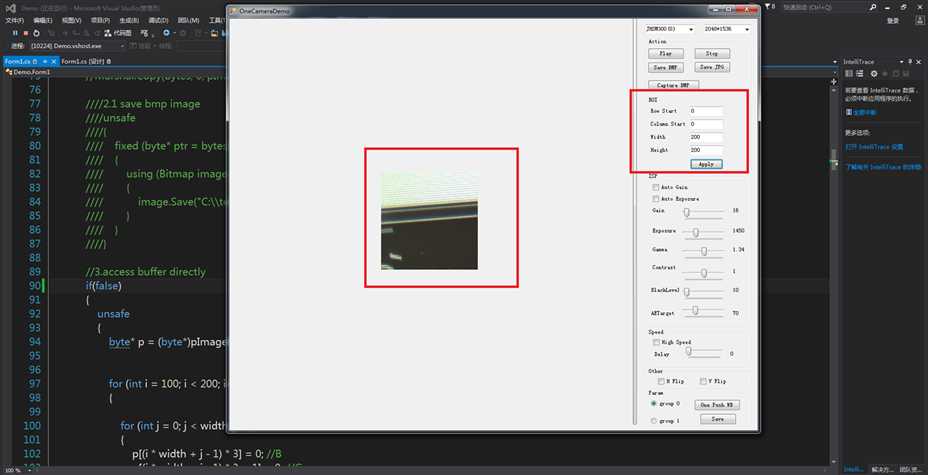Select the group 0 radio button

(x=654, y=403)
